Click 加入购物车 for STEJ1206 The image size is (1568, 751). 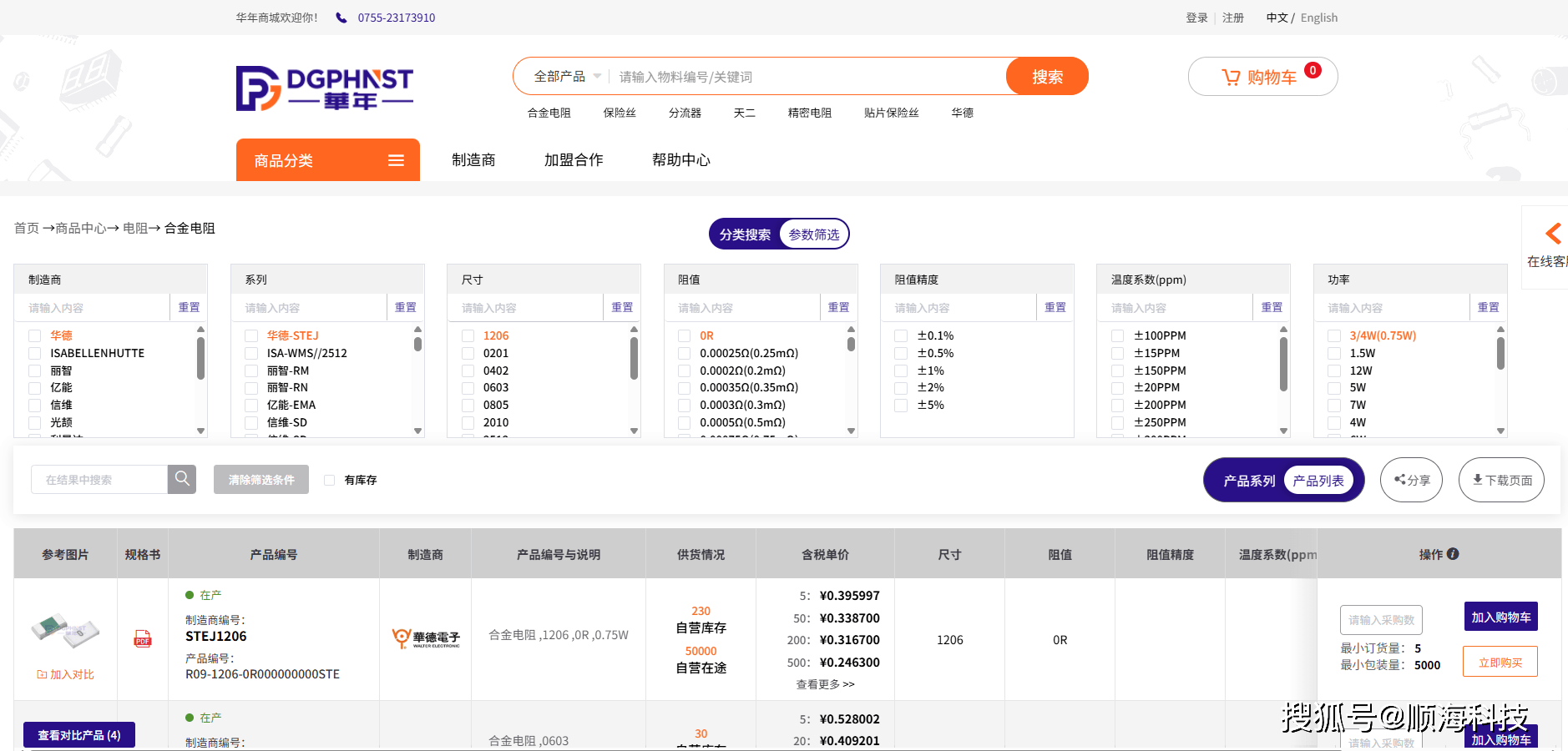pyautogui.click(x=1500, y=617)
